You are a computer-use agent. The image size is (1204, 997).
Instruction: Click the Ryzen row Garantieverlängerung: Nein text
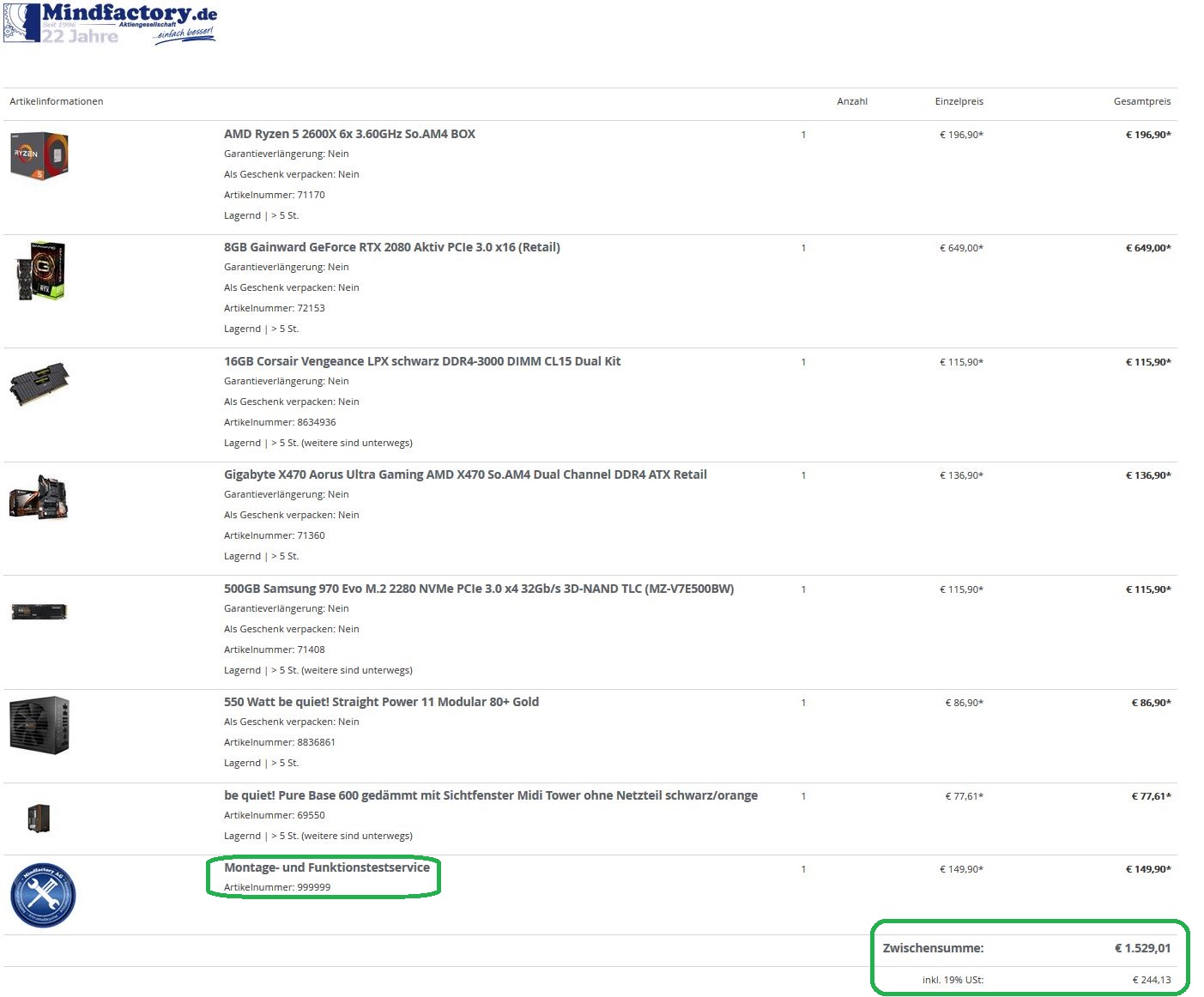click(287, 154)
